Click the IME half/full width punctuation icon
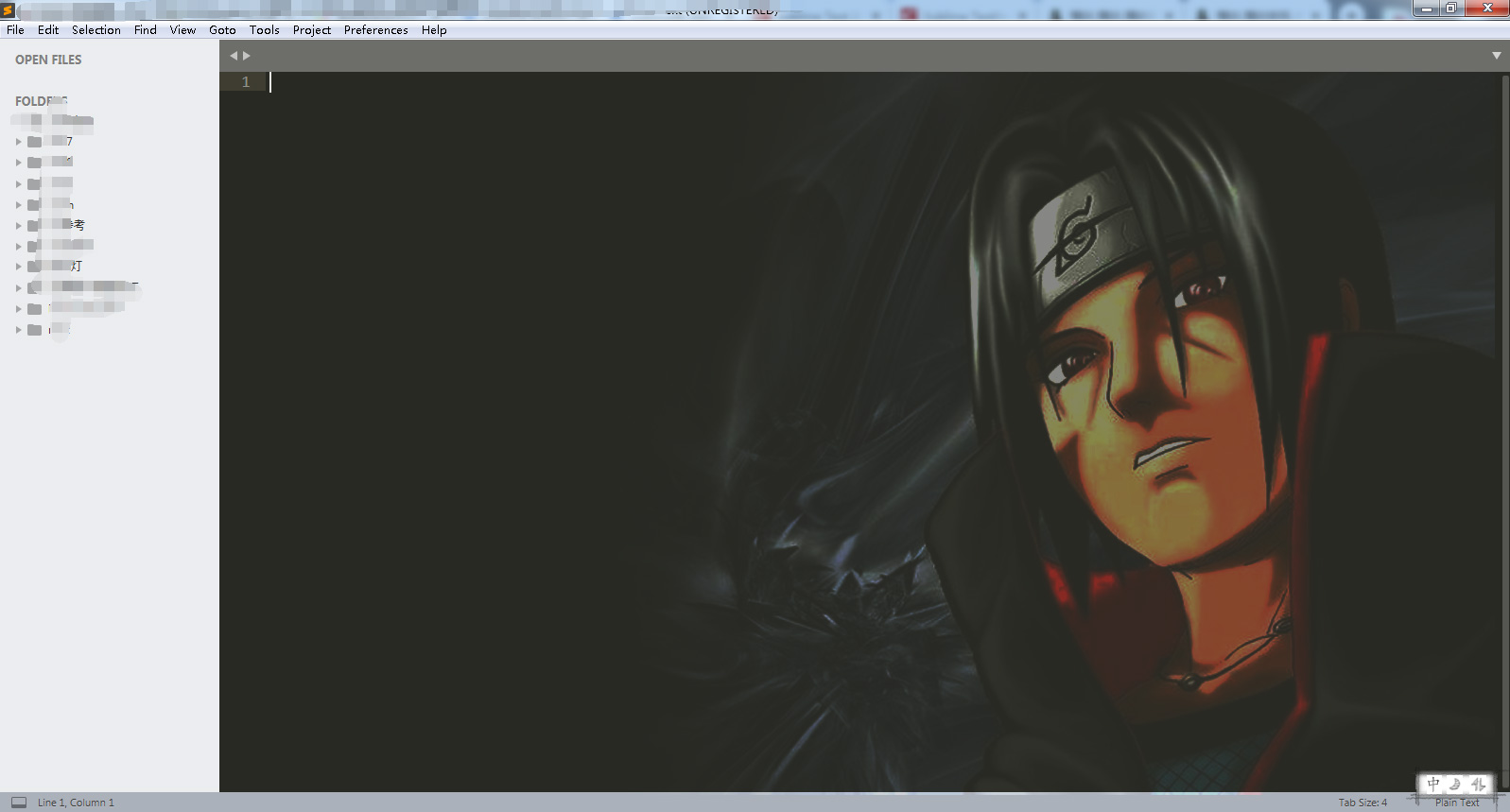 click(1478, 784)
